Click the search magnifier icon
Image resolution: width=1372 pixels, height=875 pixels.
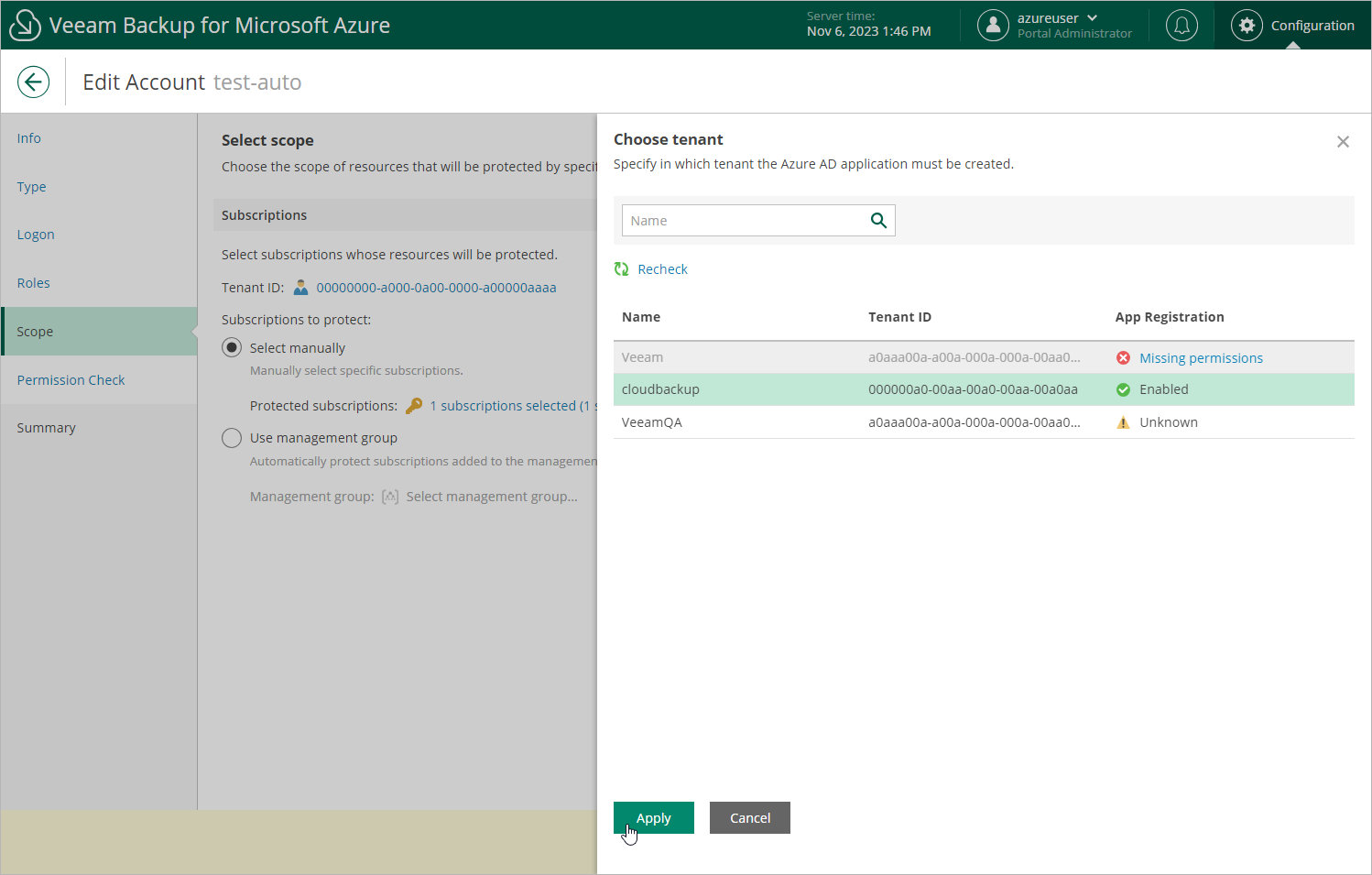[878, 220]
